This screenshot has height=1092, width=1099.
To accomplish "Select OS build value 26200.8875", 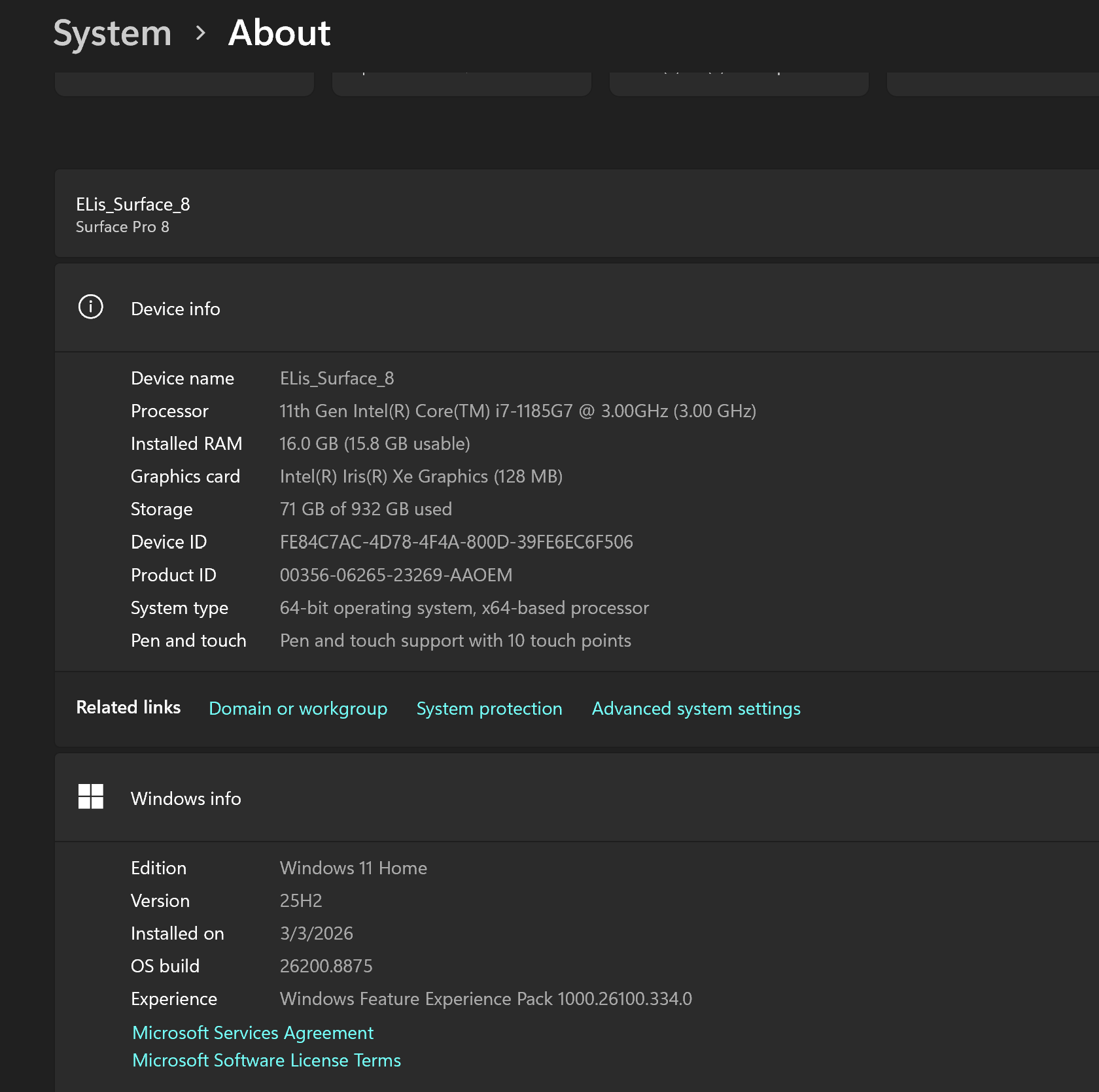I will [x=326, y=966].
